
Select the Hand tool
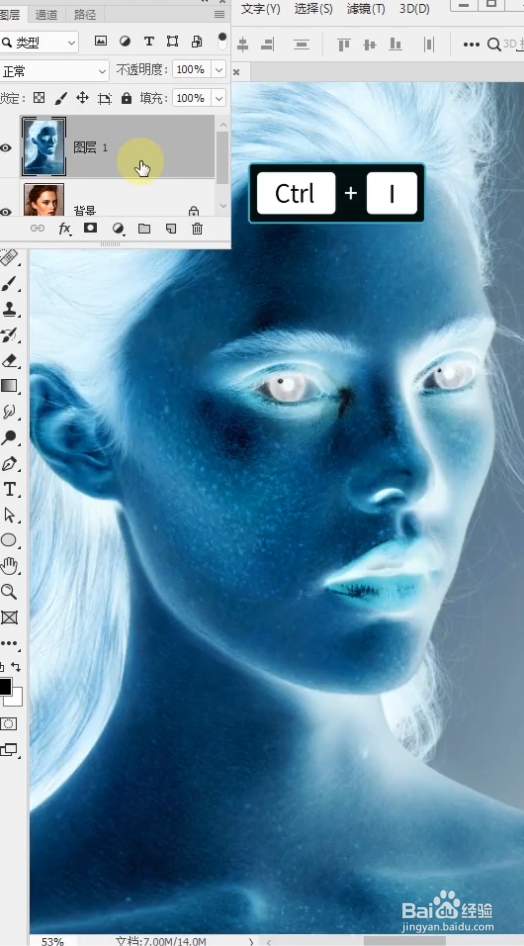coord(8,566)
